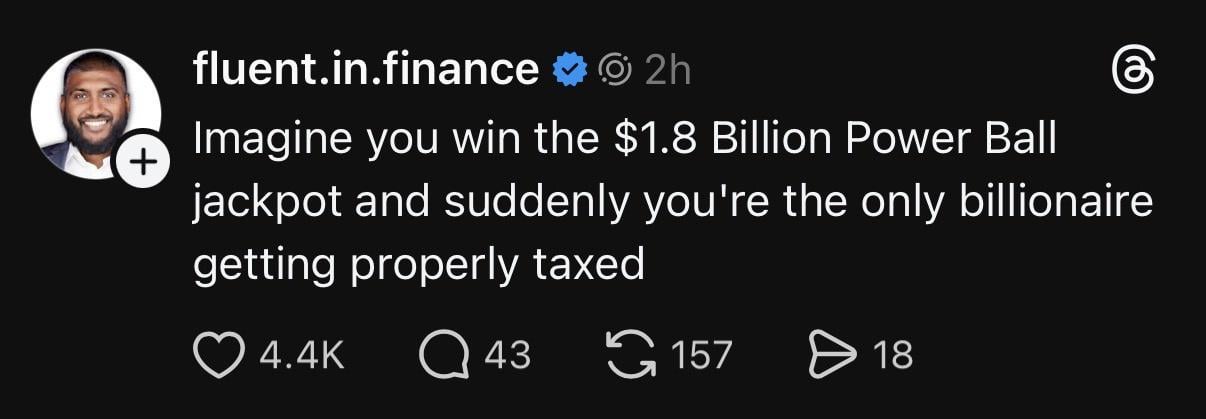1206x419 pixels.
Task: Click the 18 shares count
Action: point(892,355)
